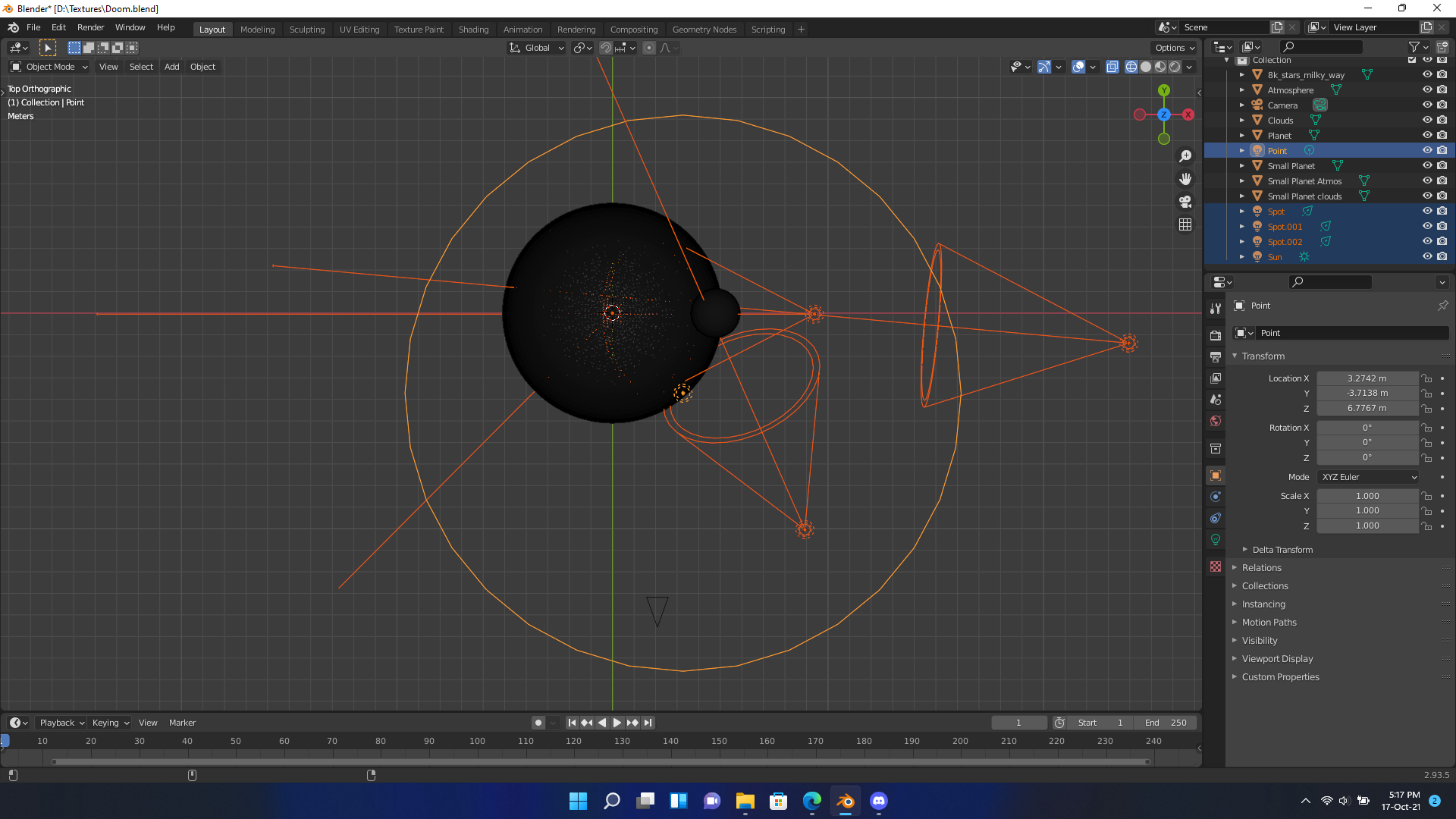Select wireframe viewport shading
Viewport: 1456px width, 819px height.
tap(1131, 67)
